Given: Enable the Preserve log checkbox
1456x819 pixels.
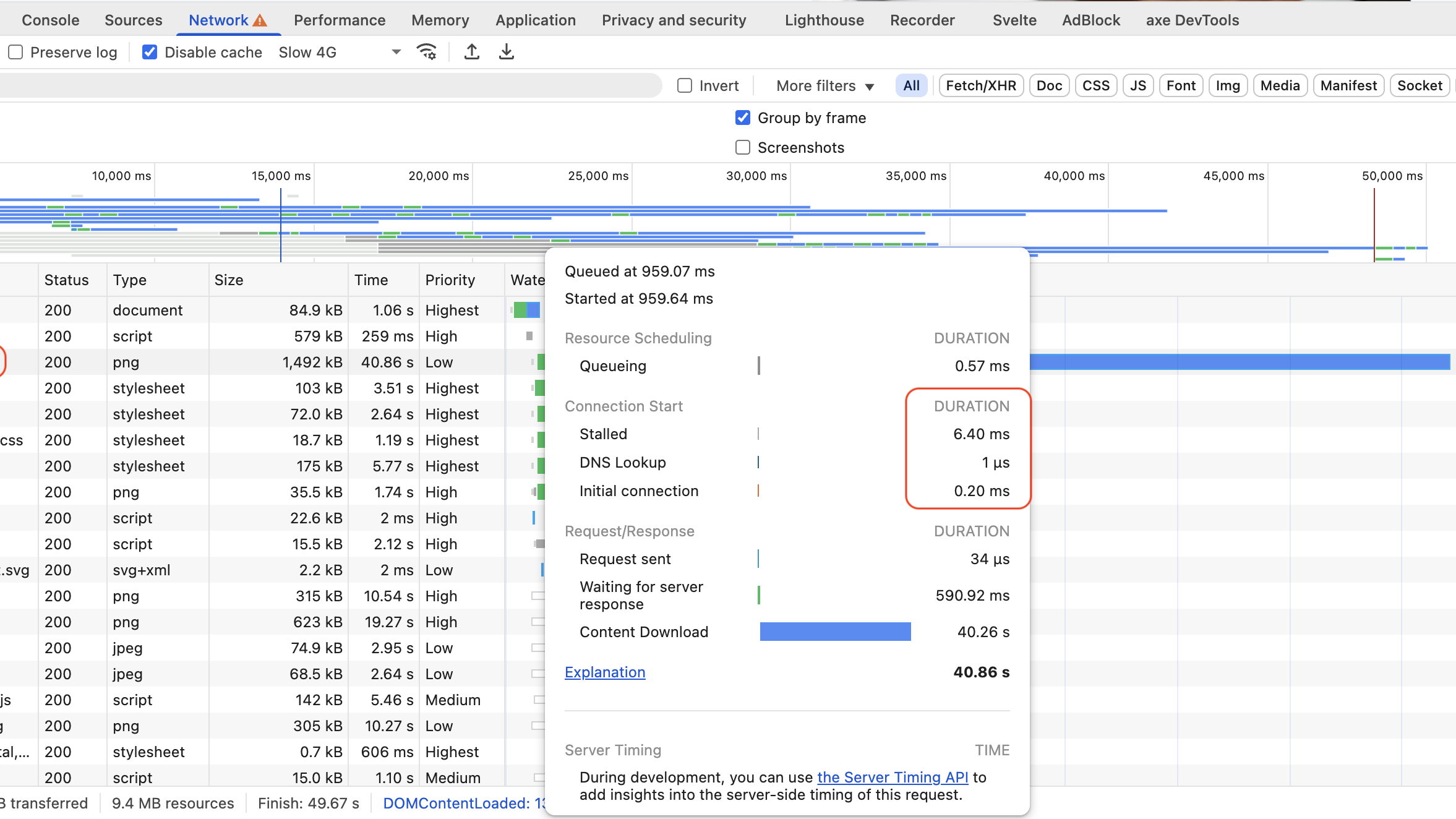Looking at the screenshot, I should [16, 52].
